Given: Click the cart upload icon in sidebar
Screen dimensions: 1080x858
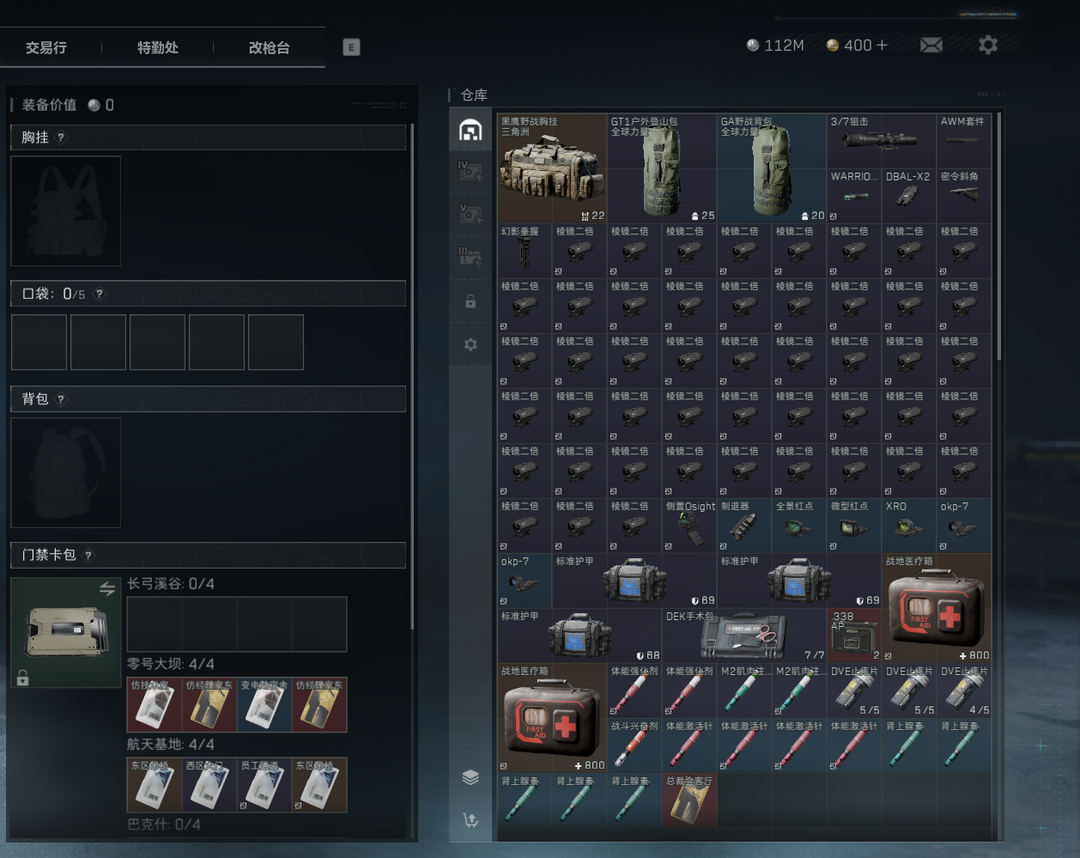Looking at the screenshot, I should click(x=470, y=820).
